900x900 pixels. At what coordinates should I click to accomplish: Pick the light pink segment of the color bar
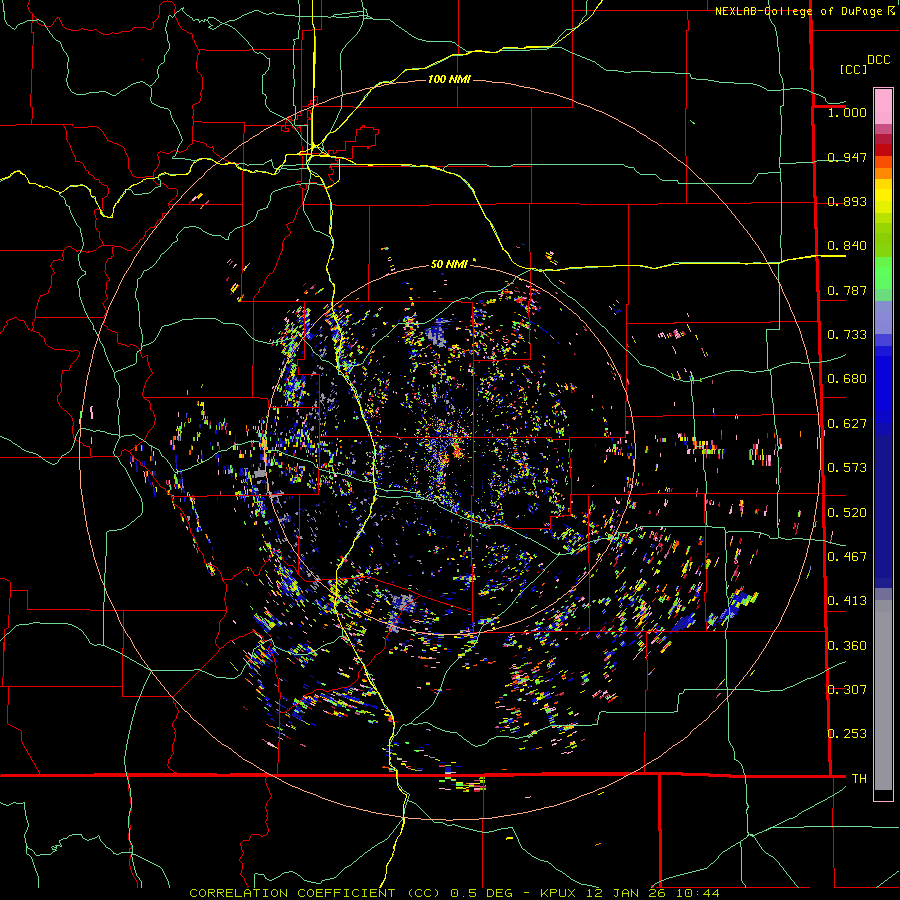click(x=883, y=106)
